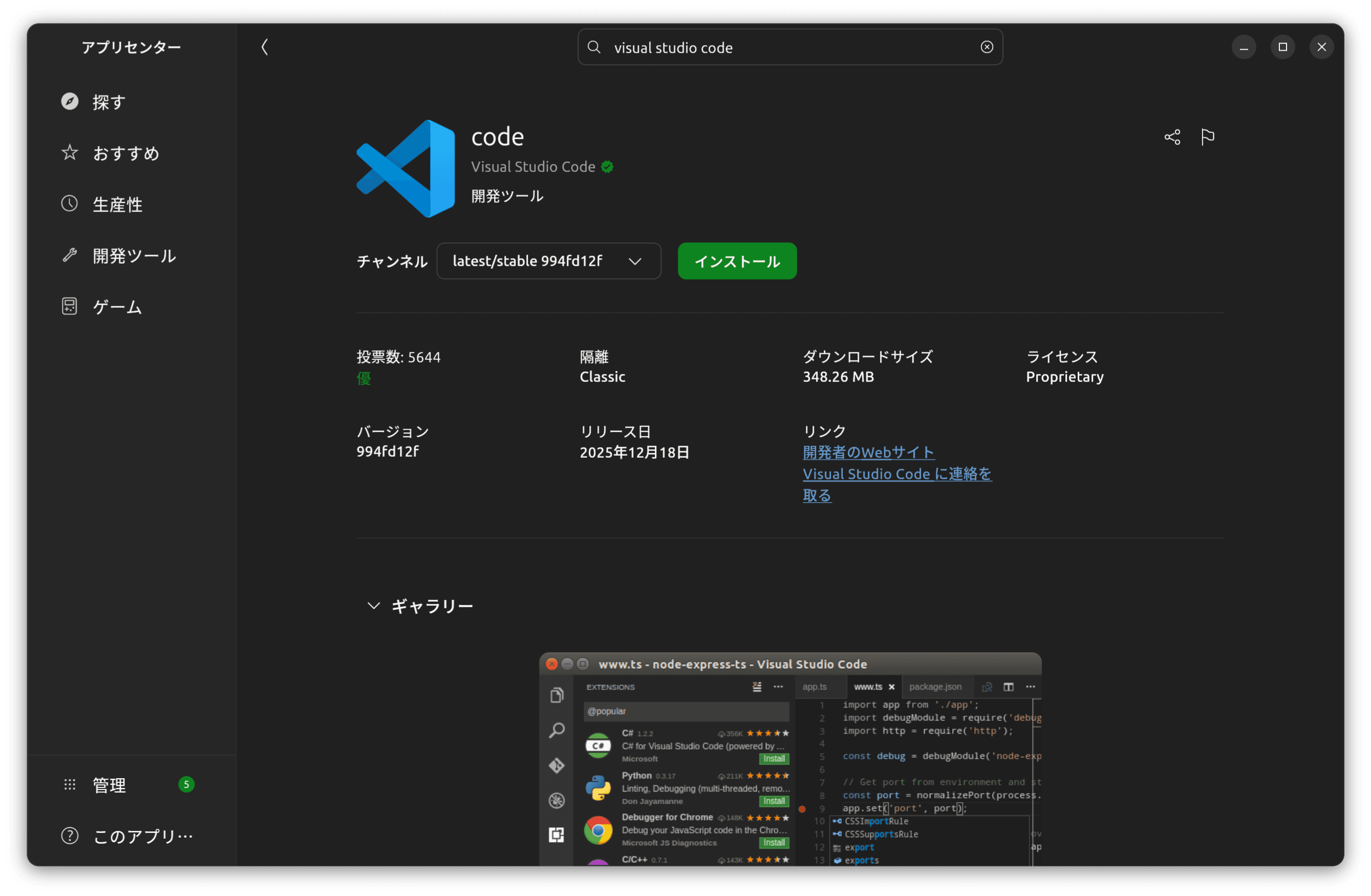This screenshot has height=896, width=1371.
Task: Click the compass icon for 探す
Action: point(70,101)
